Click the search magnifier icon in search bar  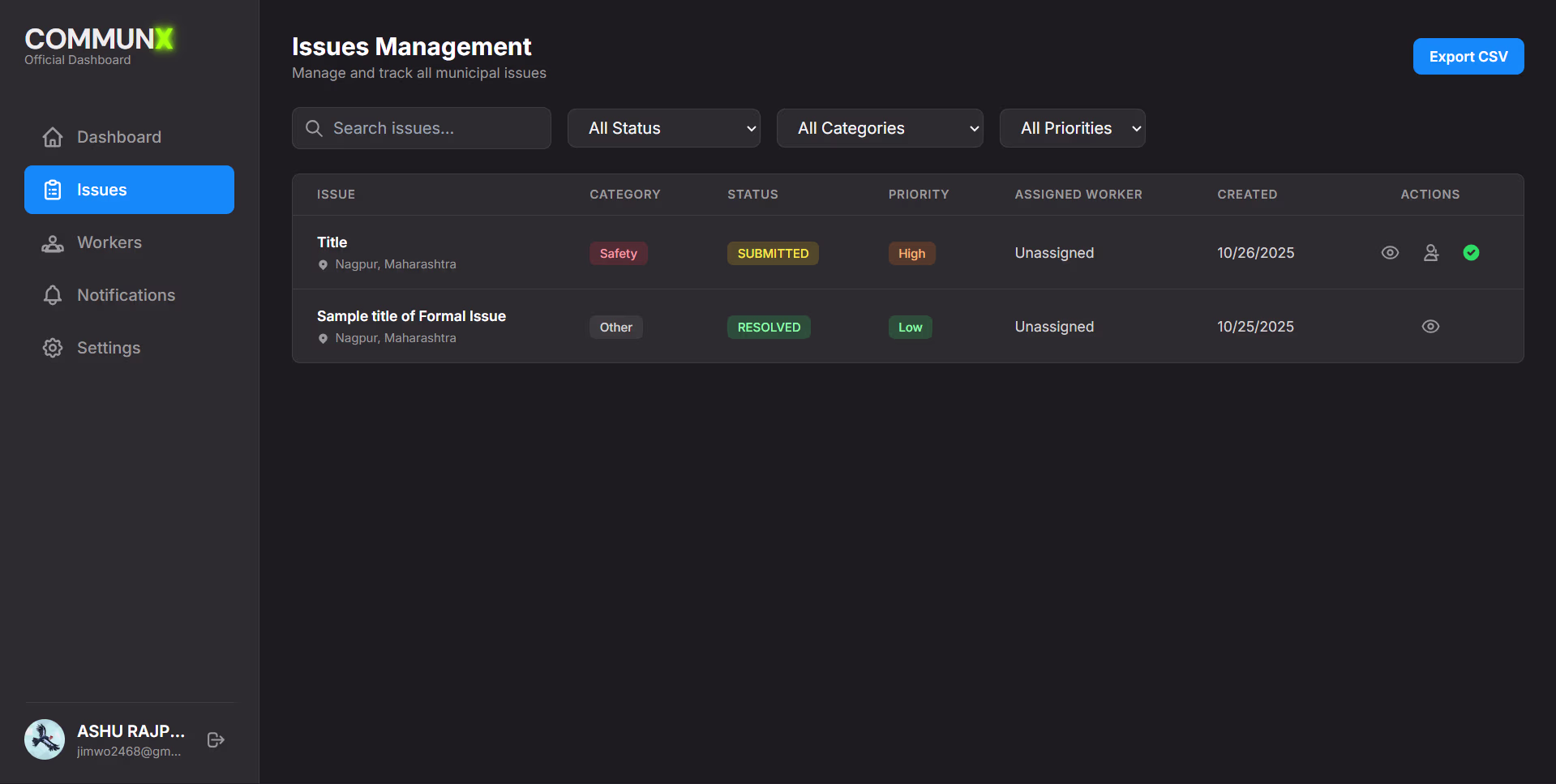(x=314, y=128)
